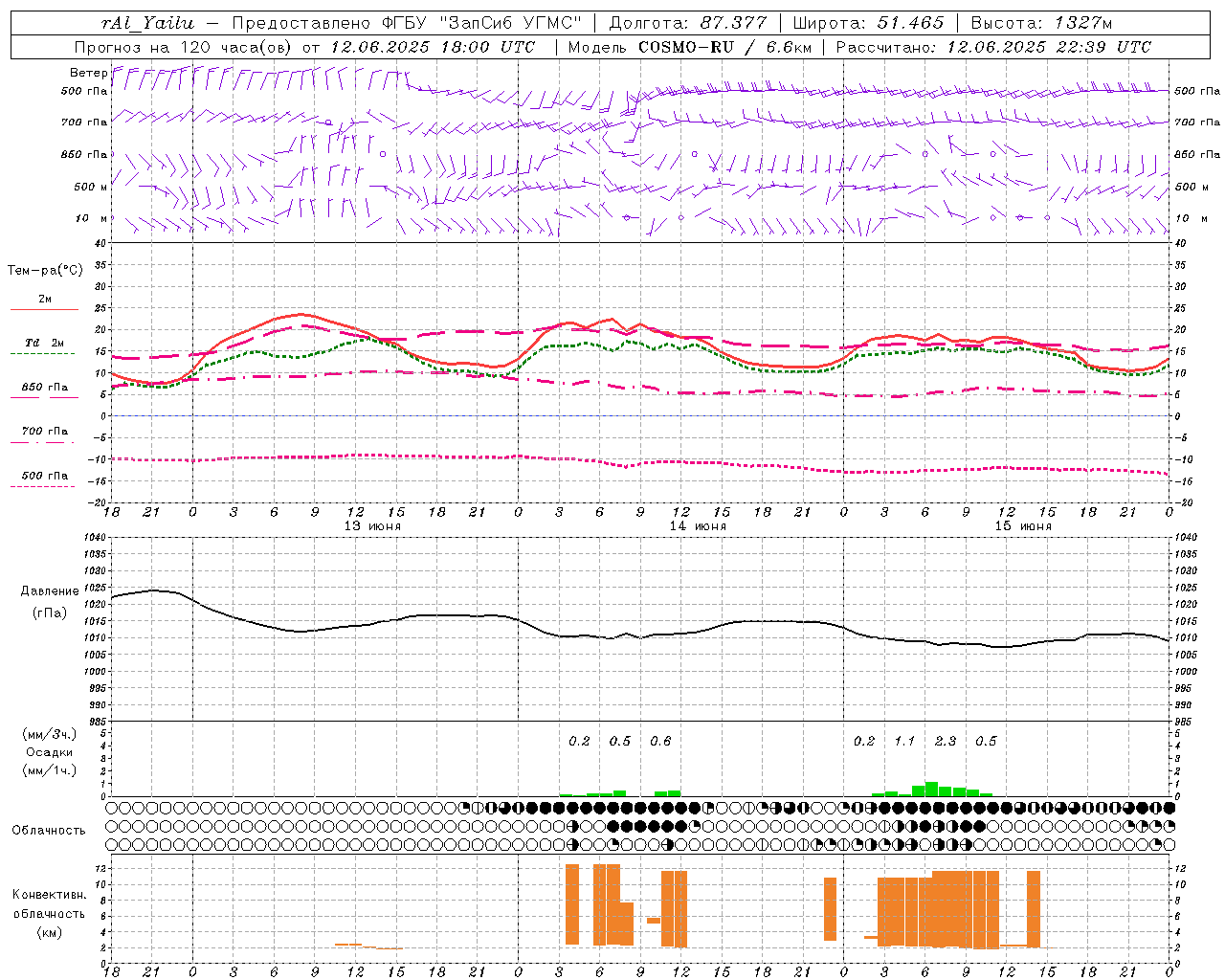Click the "(мм/1ч.)" hourly precipitation unit label
Image resolution: width=1225 pixels, height=980 pixels.
tap(49, 770)
